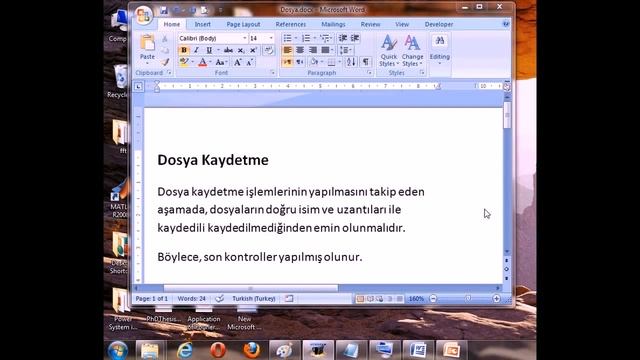Open the Paragraph dialog launcher
This screenshot has width=640, height=360.
369,73
